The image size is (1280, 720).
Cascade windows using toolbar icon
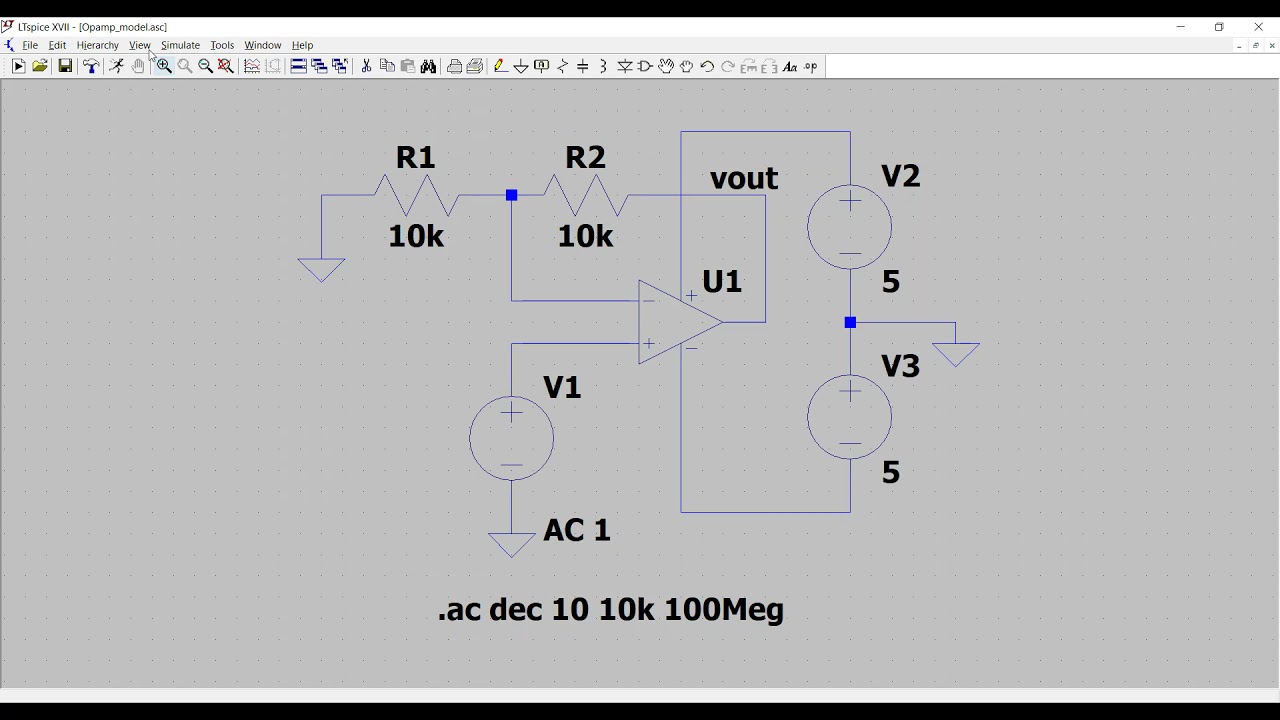tap(319, 66)
